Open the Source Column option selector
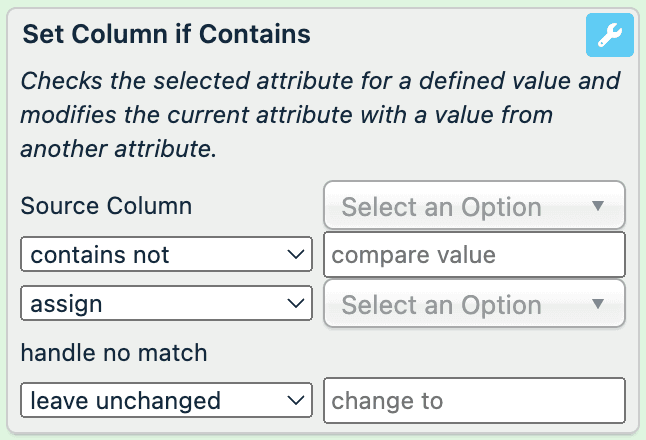The width and height of the screenshot is (646, 440). point(475,207)
